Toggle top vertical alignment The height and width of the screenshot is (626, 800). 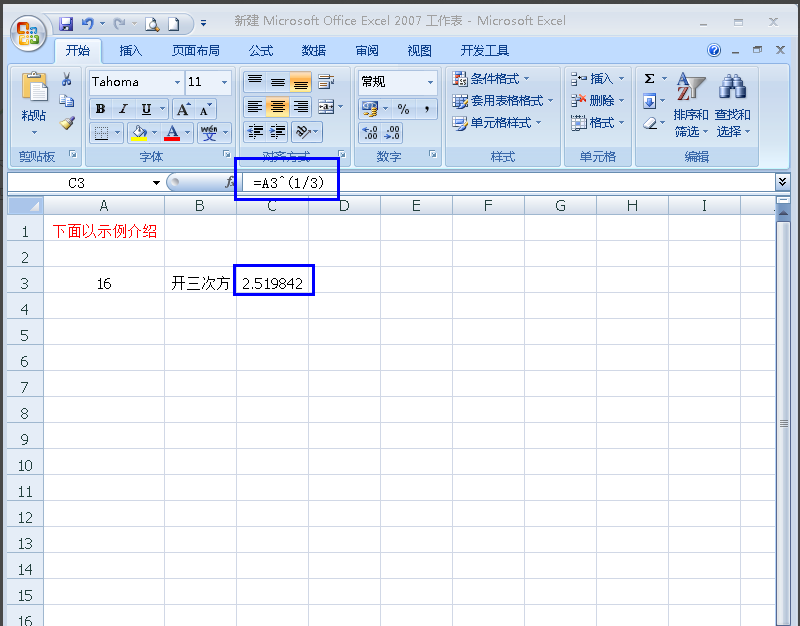pos(255,81)
